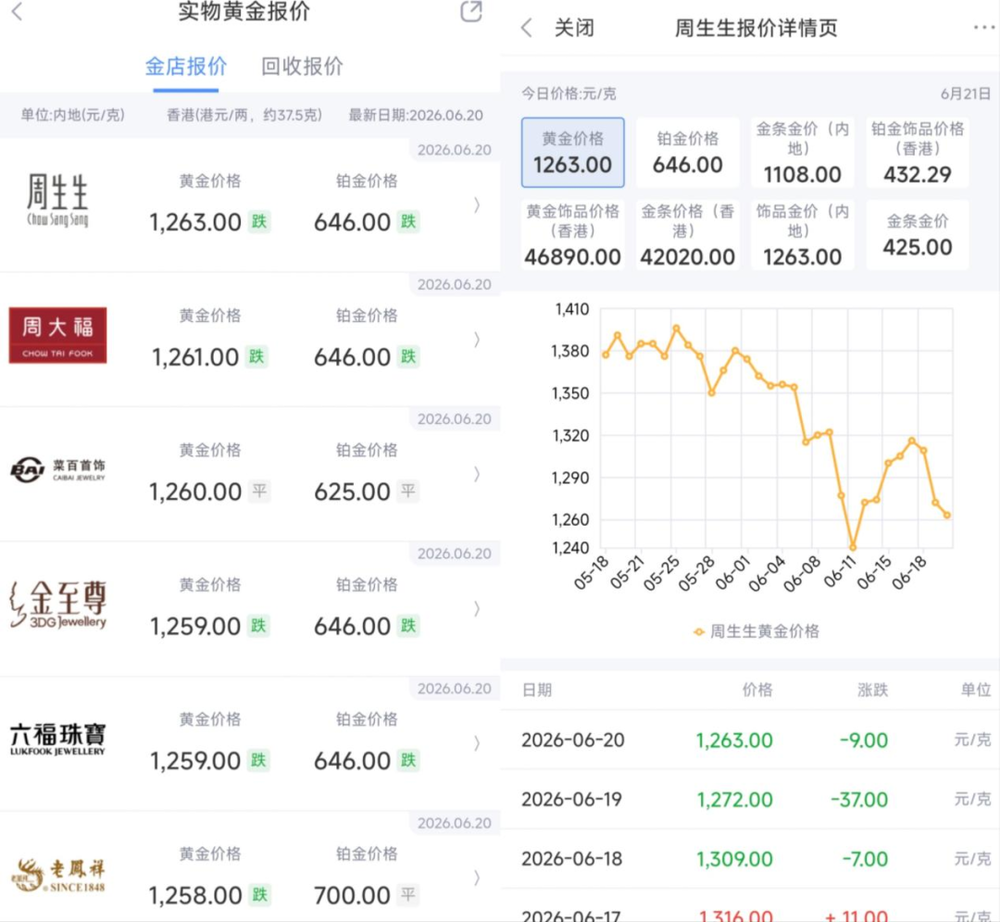The height and width of the screenshot is (922, 1000).
Task: Tap 最新日期:2026.06.20 label
Action: point(416,115)
